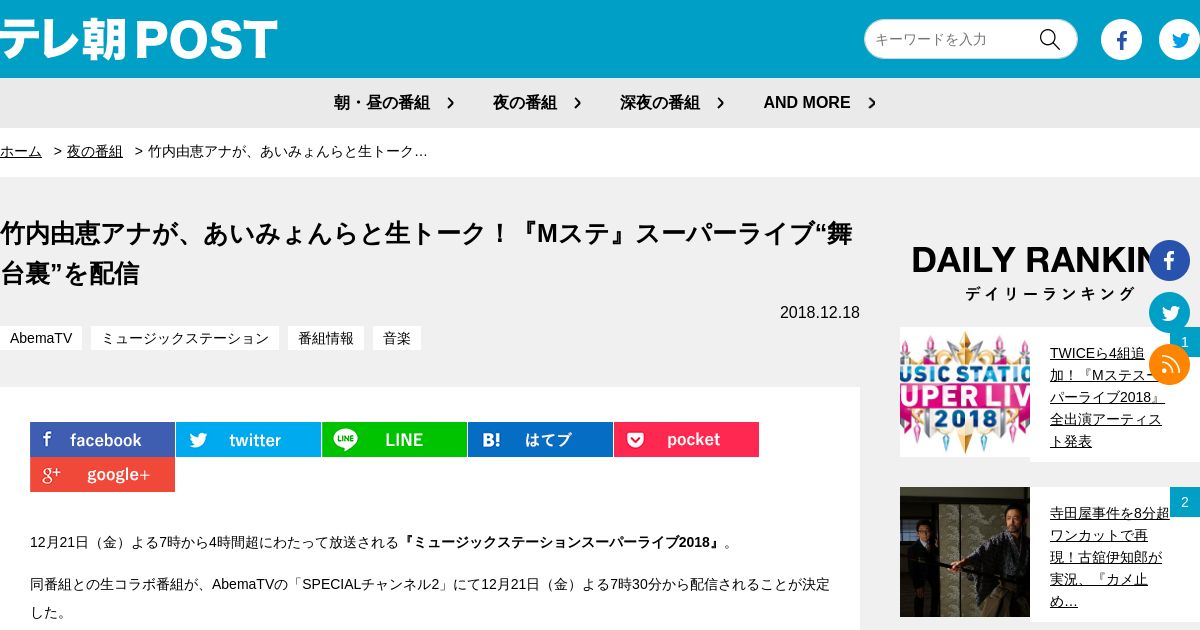Share article via the LINE button
The width and height of the screenshot is (1200, 630).
tap(394, 440)
